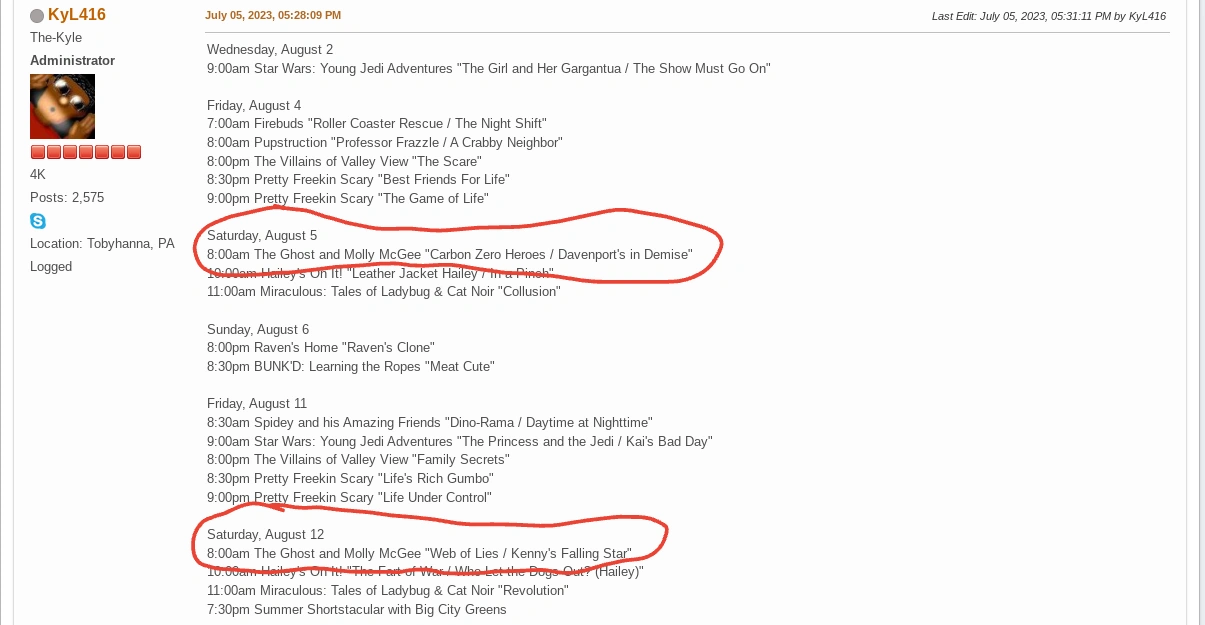Click KyL416's avatar image
Viewport: 1205px width, 625px height.
click(x=61, y=106)
